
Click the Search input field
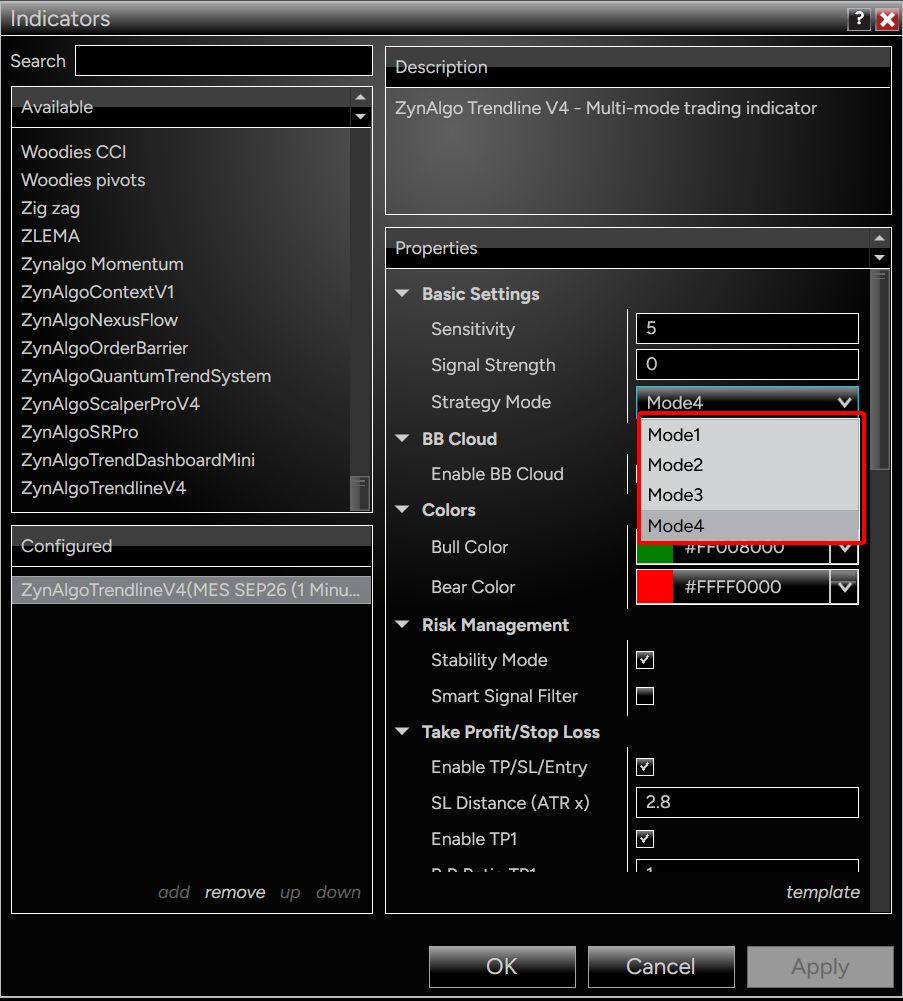click(224, 61)
